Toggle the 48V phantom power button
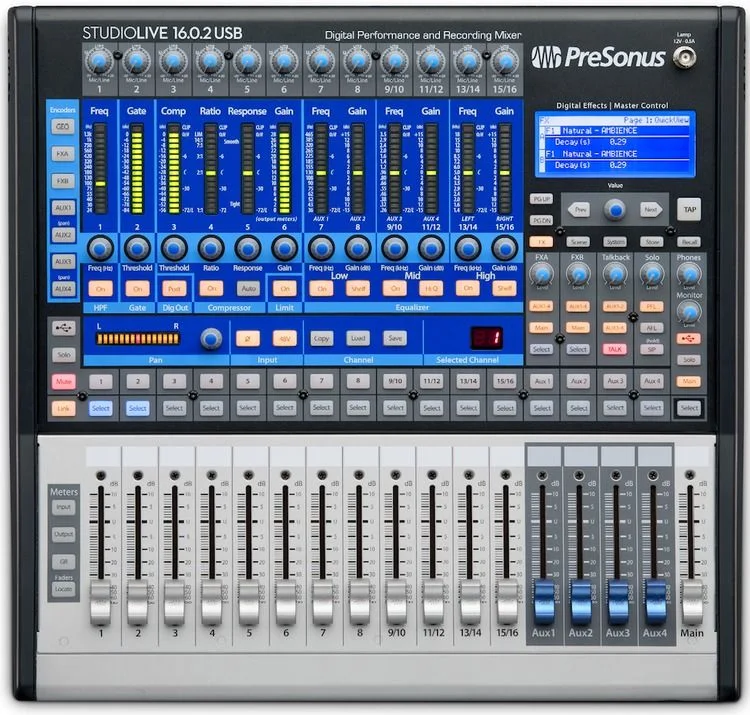750x715 pixels. (x=285, y=338)
